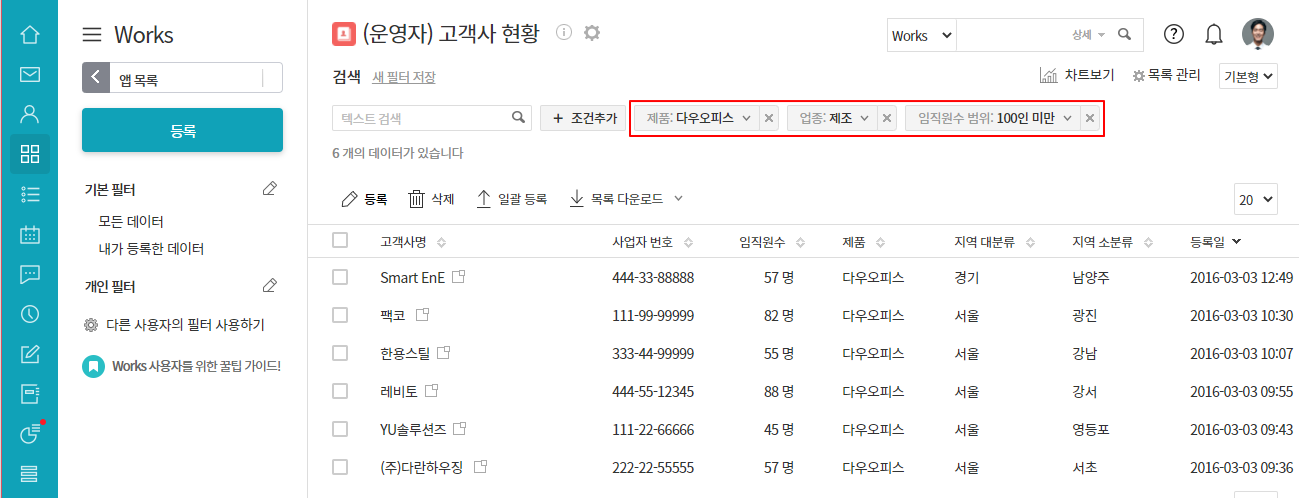Image resolution: width=1299 pixels, height=498 pixels.
Task: Select 모든 데이터 filter
Action: click(131, 221)
